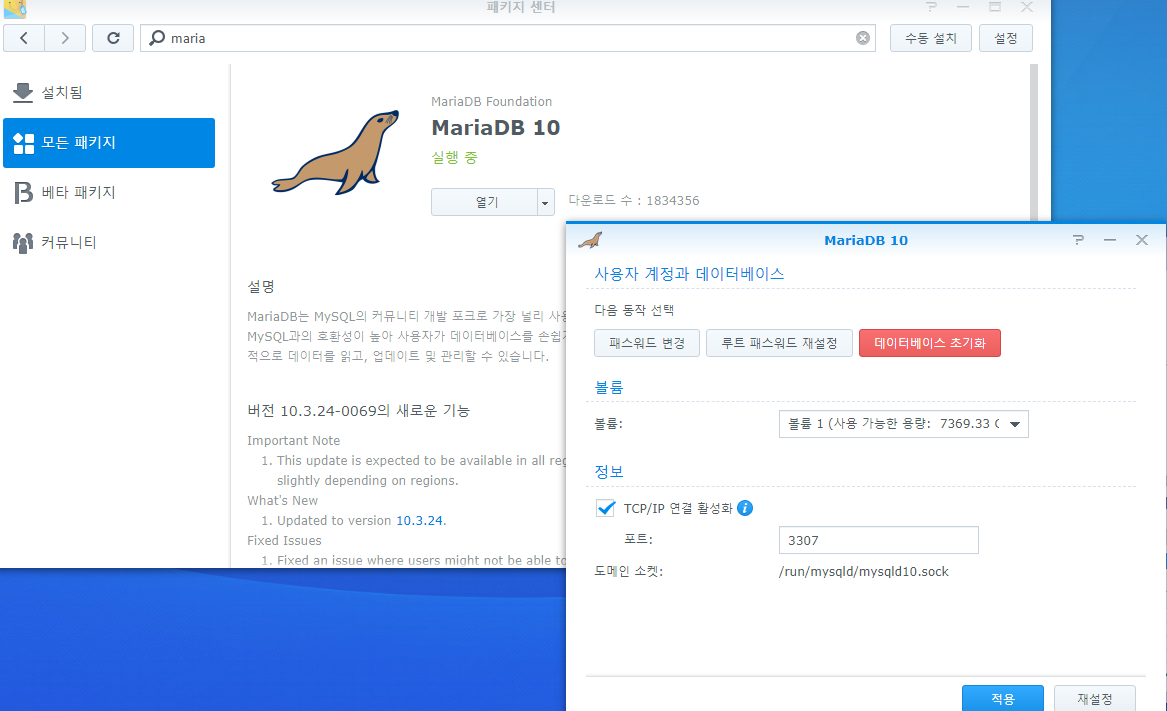1167x711 pixels.
Task: Click the search magnifier icon
Action: (x=156, y=38)
